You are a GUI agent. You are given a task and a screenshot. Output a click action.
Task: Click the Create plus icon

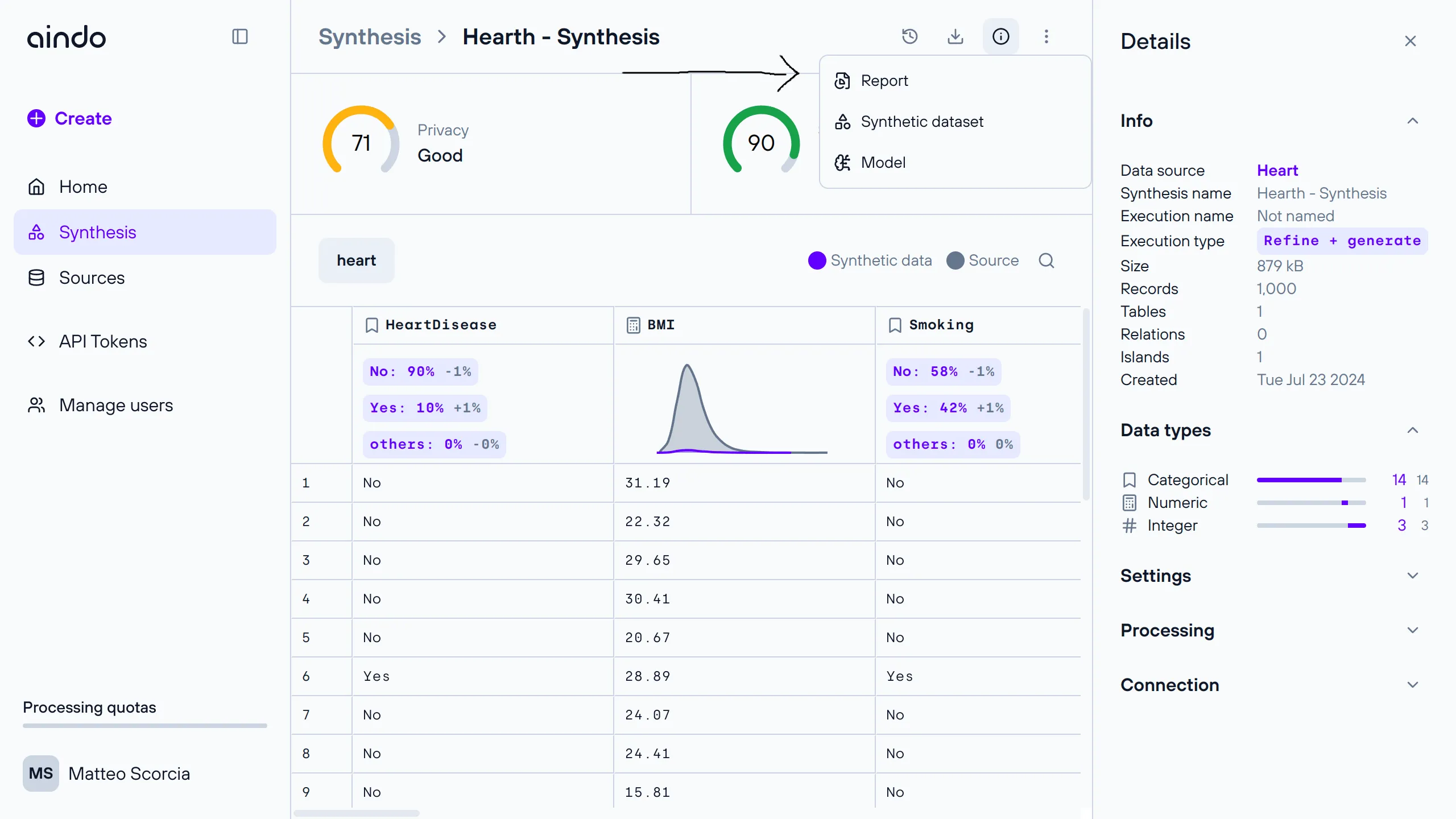coord(36,118)
